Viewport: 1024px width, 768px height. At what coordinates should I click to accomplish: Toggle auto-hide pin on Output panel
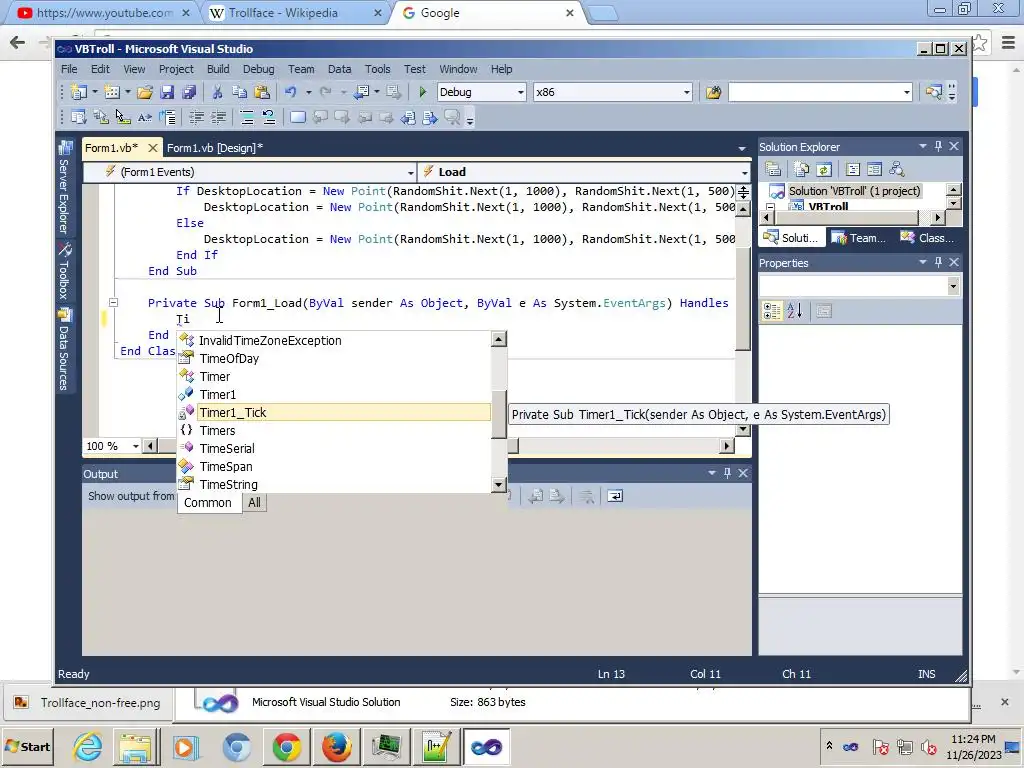click(727, 473)
